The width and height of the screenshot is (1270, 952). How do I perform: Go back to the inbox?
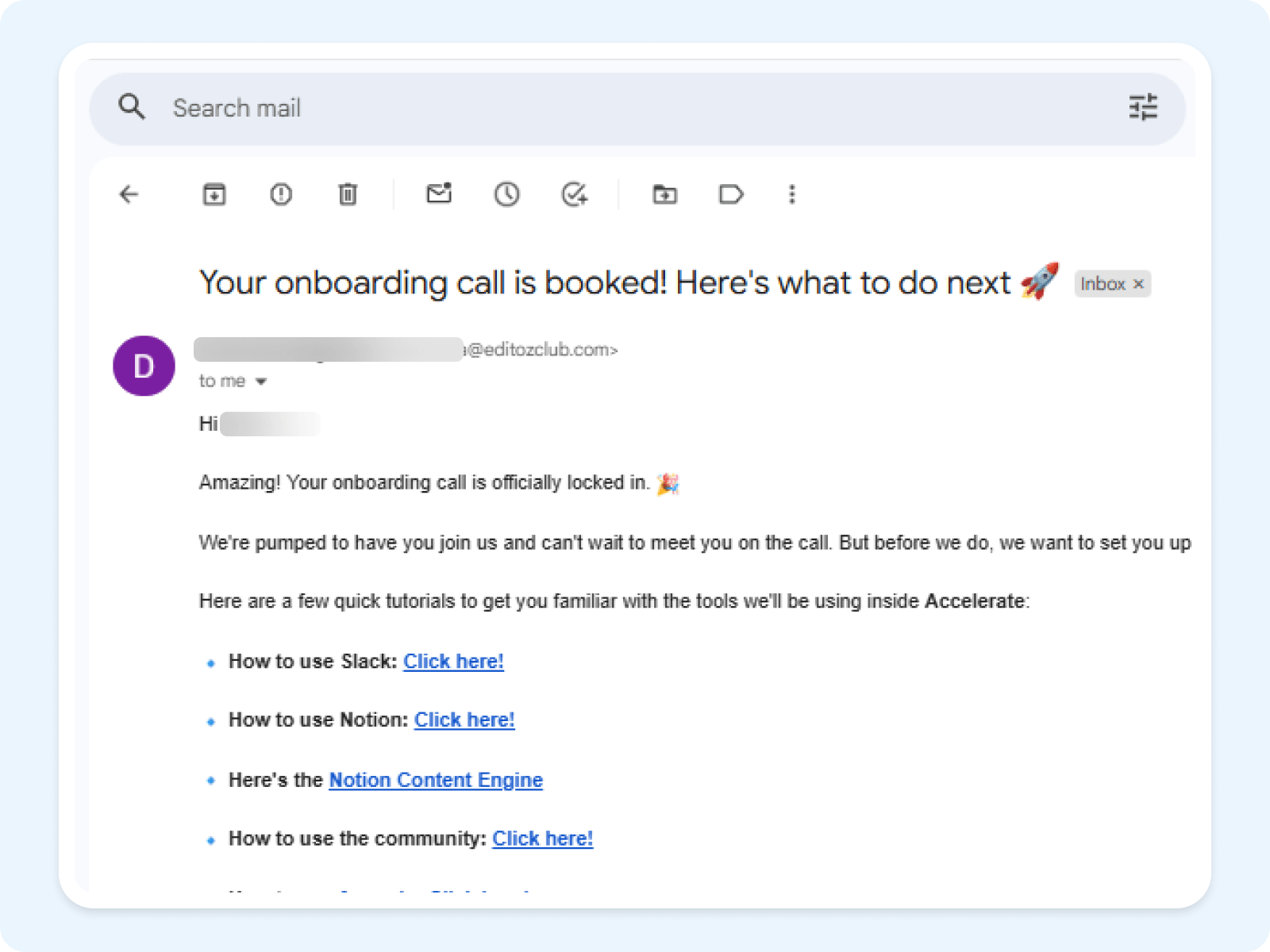click(129, 194)
